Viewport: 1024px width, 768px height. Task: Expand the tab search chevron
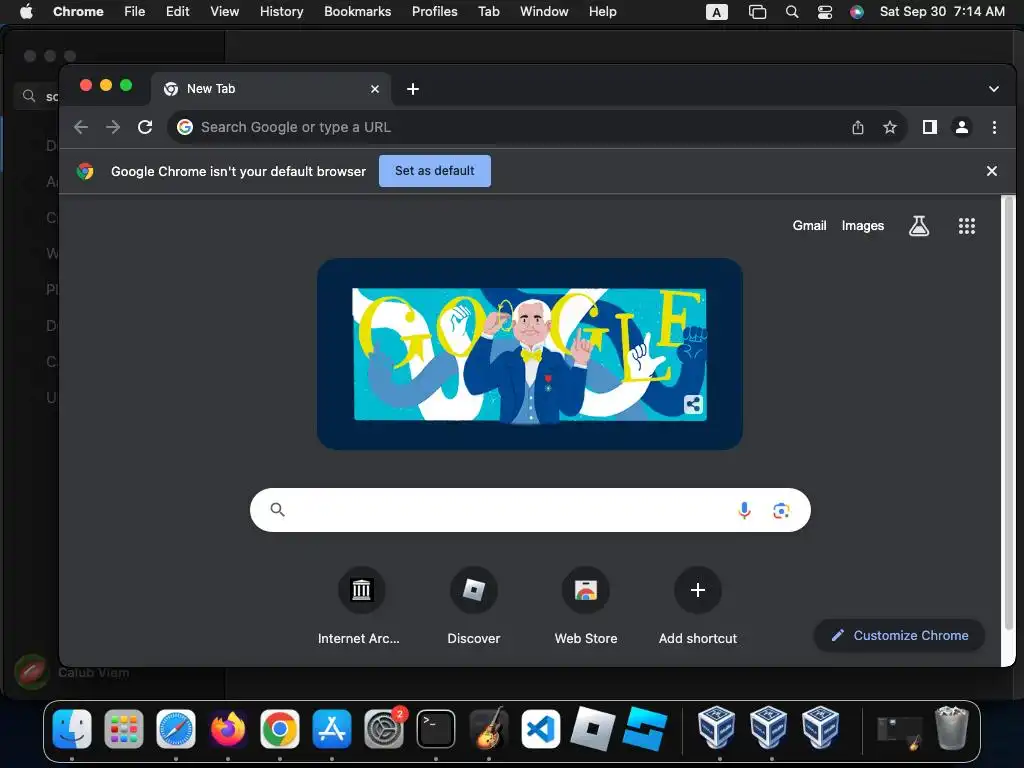point(993,89)
